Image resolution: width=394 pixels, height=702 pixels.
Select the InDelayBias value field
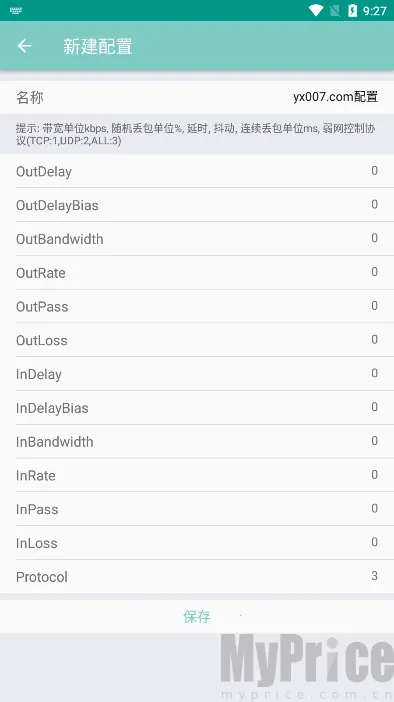[x=374, y=407]
